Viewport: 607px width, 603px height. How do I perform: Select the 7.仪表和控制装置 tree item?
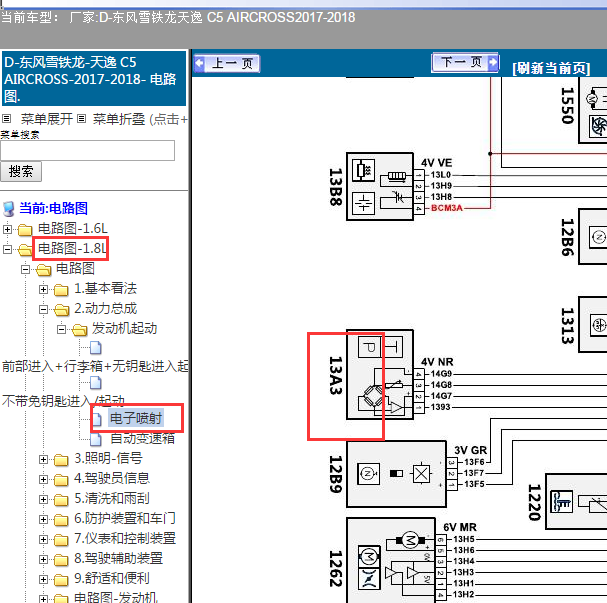tap(125, 538)
